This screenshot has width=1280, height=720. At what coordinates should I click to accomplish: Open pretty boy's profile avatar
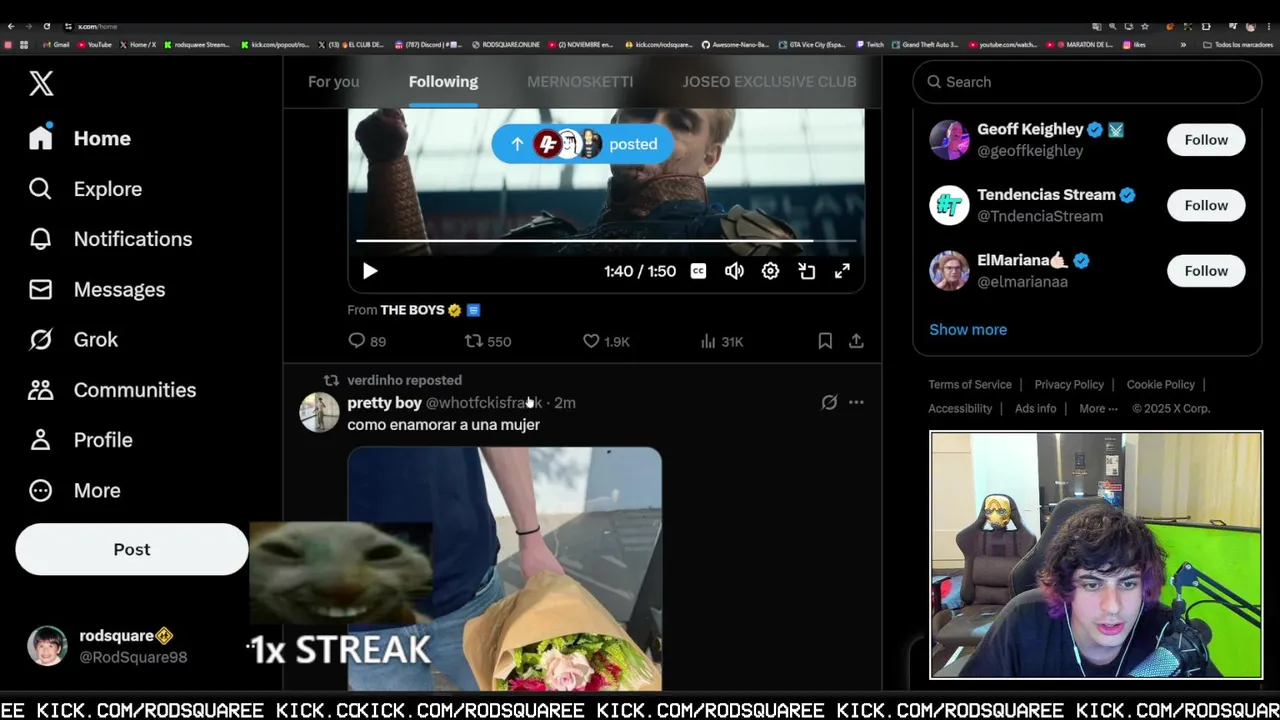319,412
